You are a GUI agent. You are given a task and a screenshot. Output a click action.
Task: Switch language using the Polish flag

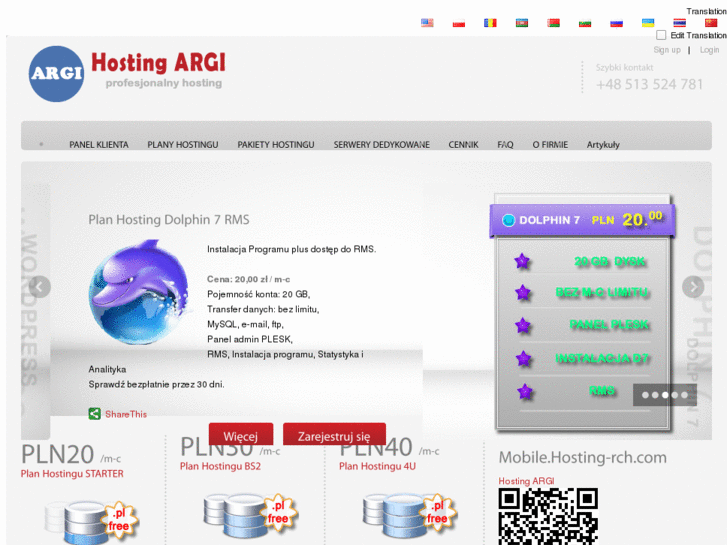[459, 23]
